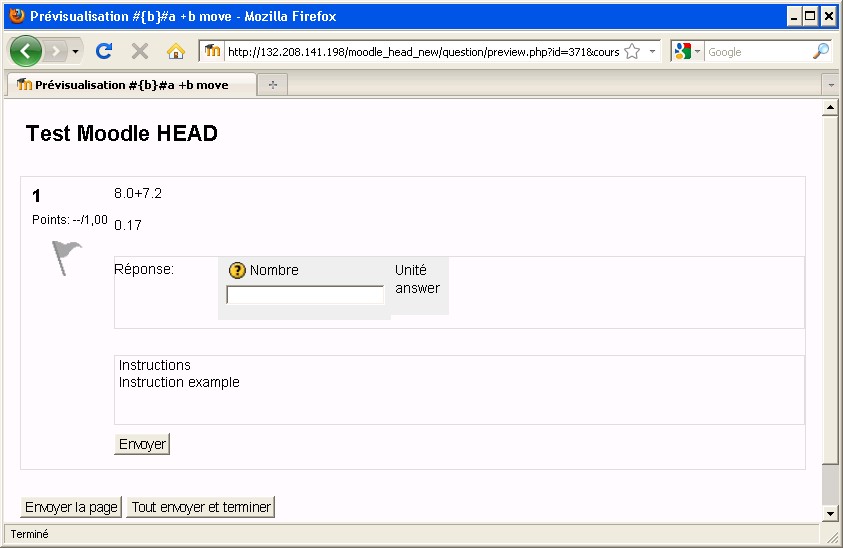Click the Nombre answer input field
Image resolution: width=843 pixels, height=548 pixels.
pos(305,295)
